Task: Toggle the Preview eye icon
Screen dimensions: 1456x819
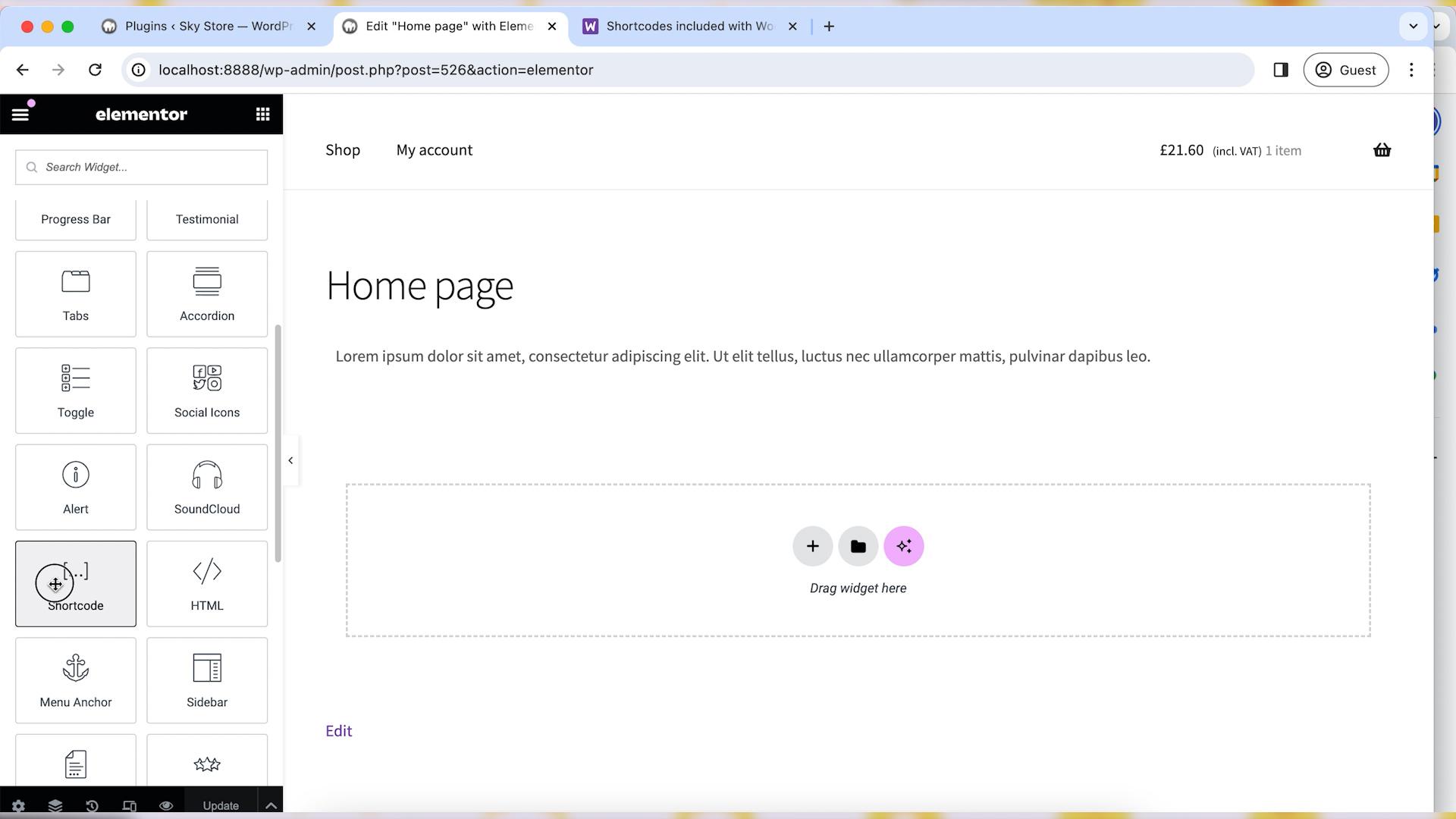Action: 166,805
